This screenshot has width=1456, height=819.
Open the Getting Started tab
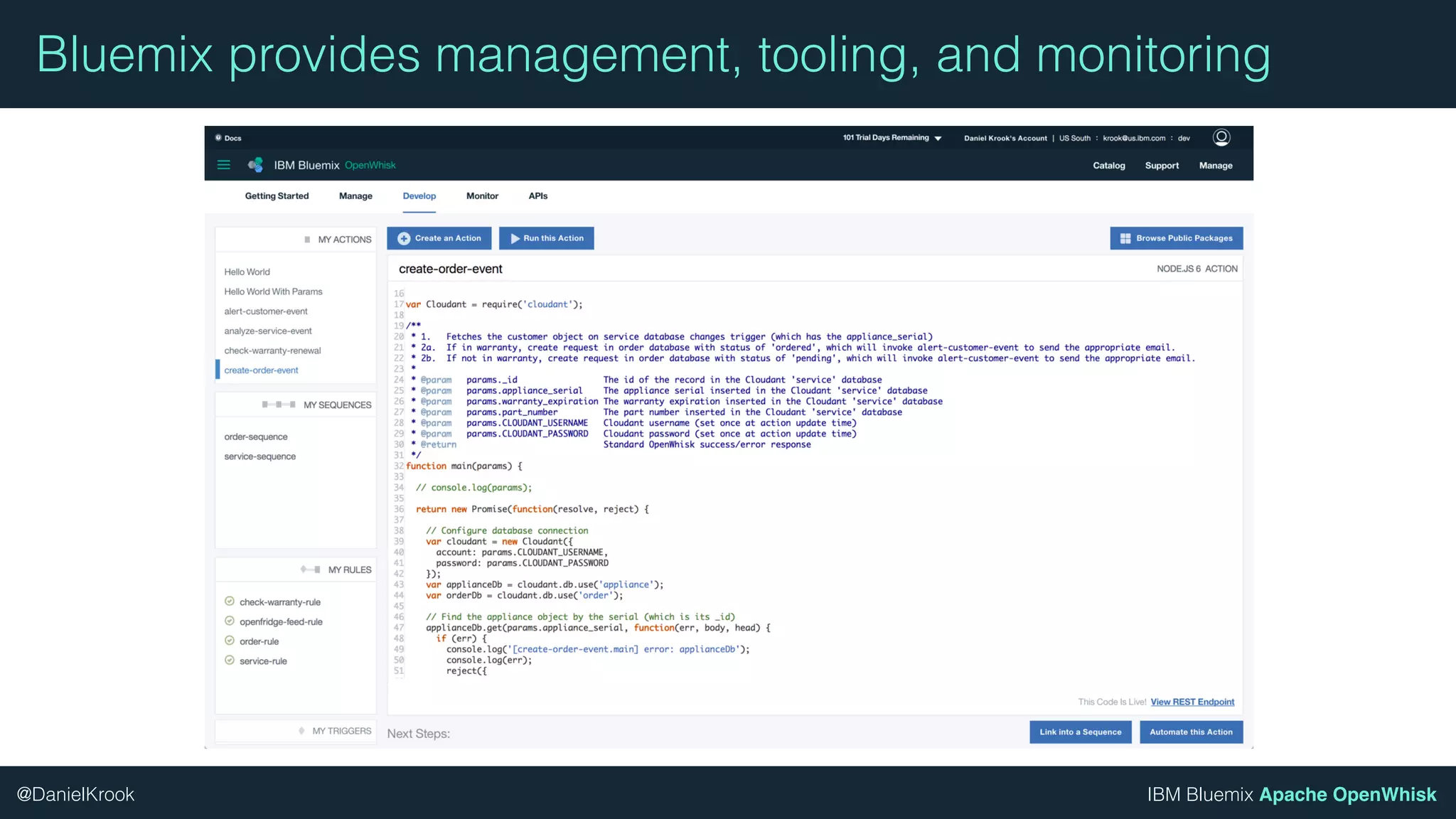[x=277, y=196]
